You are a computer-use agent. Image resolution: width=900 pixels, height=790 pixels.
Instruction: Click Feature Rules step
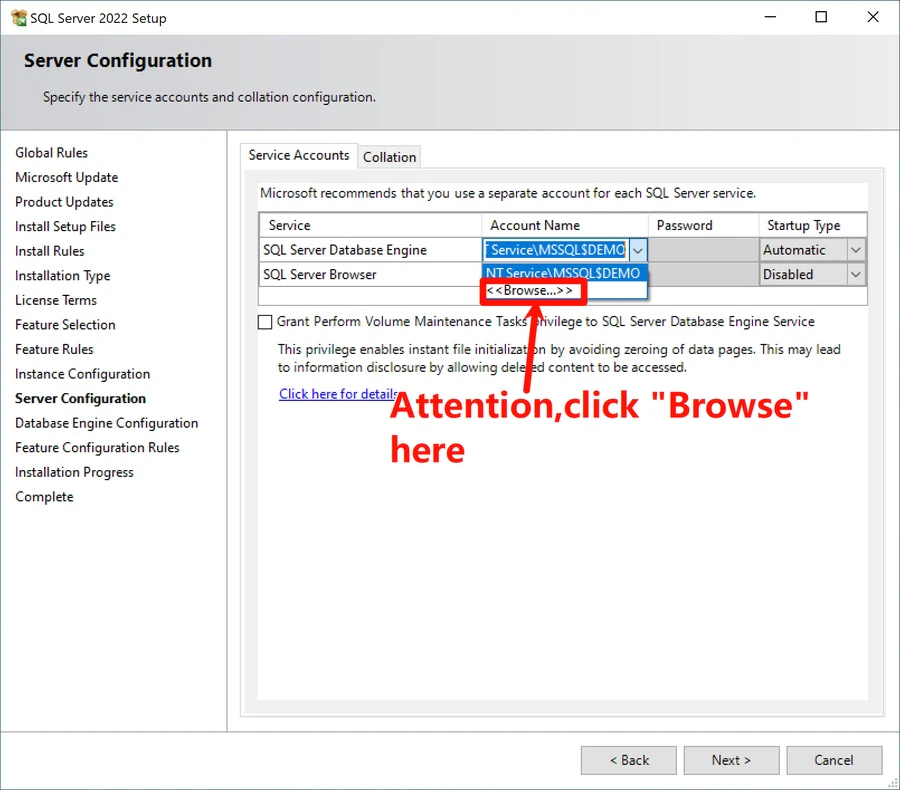coord(54,349)
